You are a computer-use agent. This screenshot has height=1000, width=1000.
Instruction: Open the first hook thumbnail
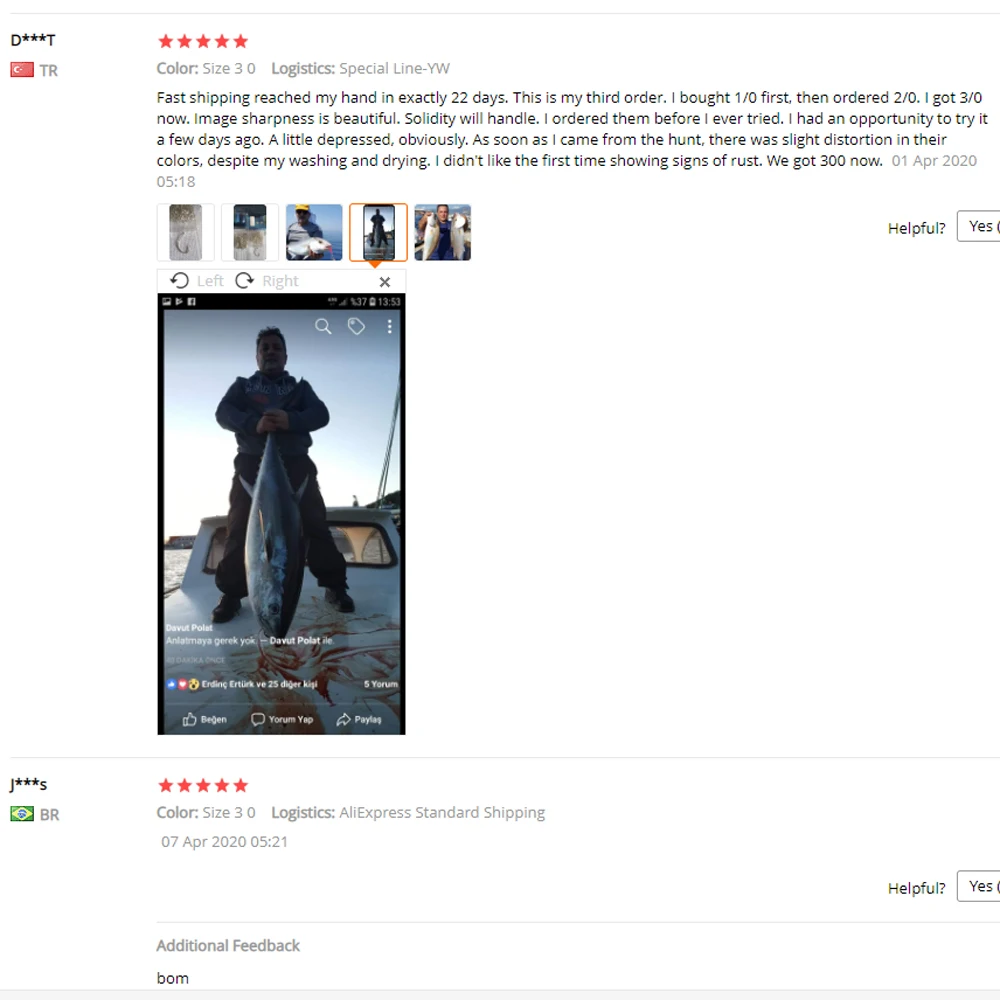coord(186,232)
